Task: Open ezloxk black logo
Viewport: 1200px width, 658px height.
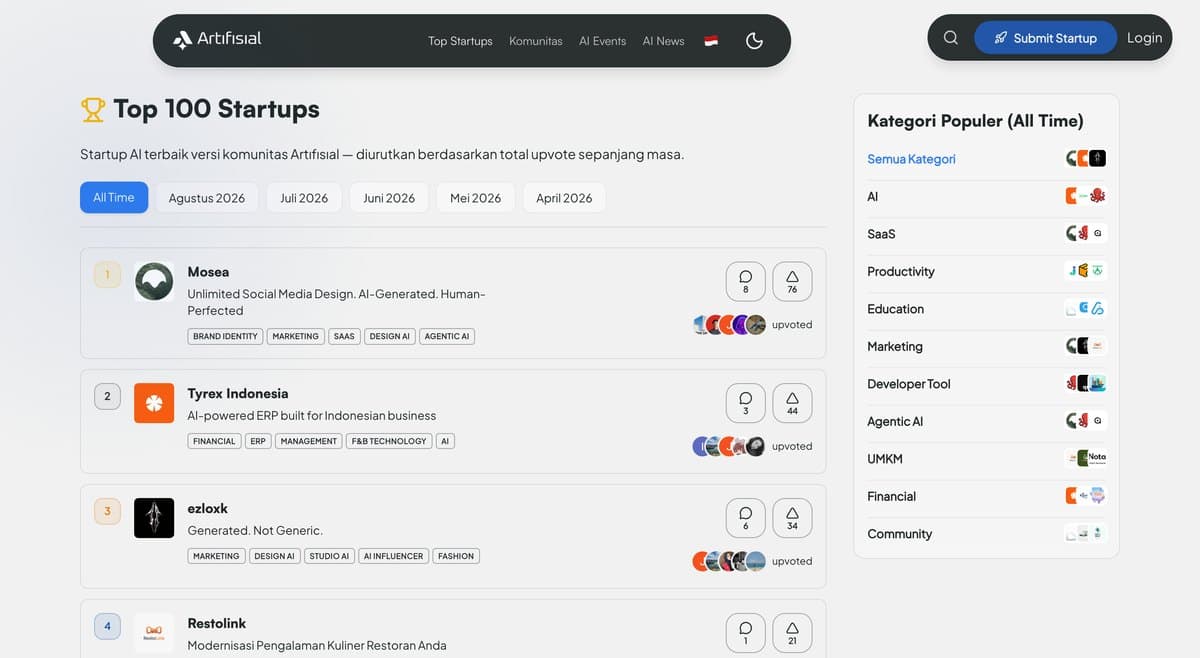Action: (x=154, y=518)
